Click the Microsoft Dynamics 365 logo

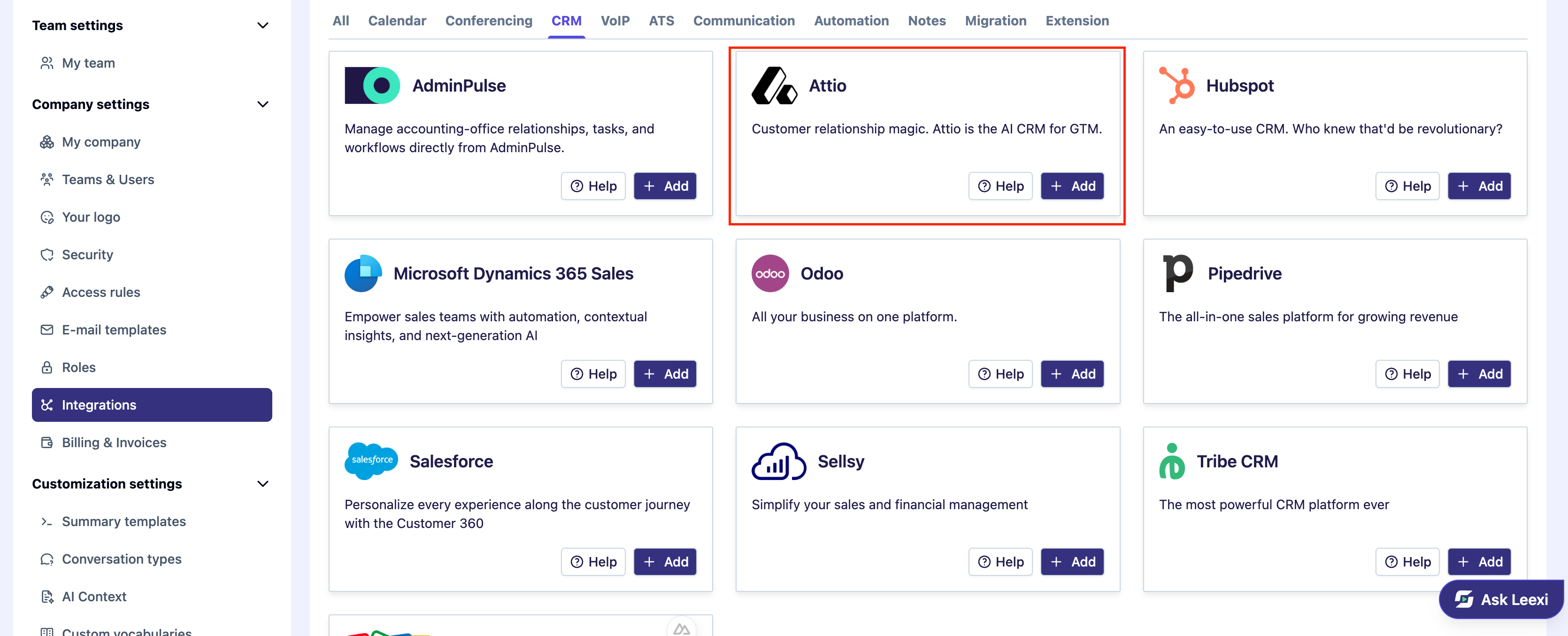tap(363, 273)
